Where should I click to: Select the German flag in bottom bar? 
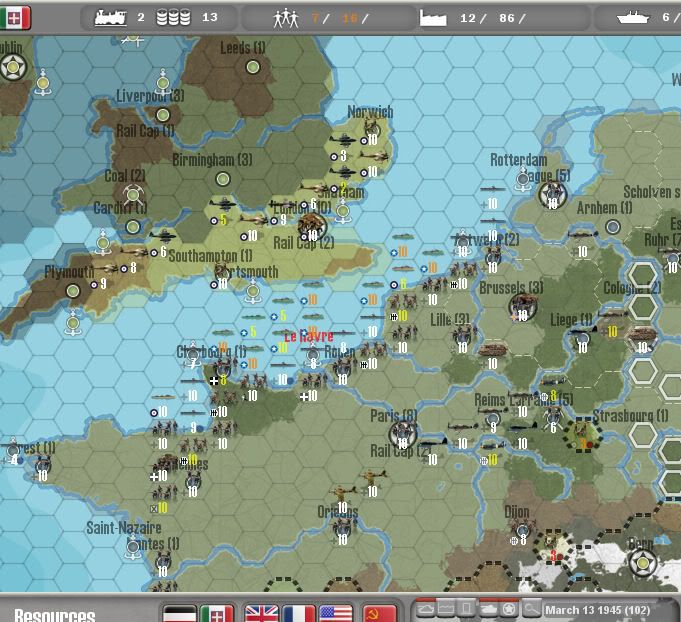pos(180,612)
